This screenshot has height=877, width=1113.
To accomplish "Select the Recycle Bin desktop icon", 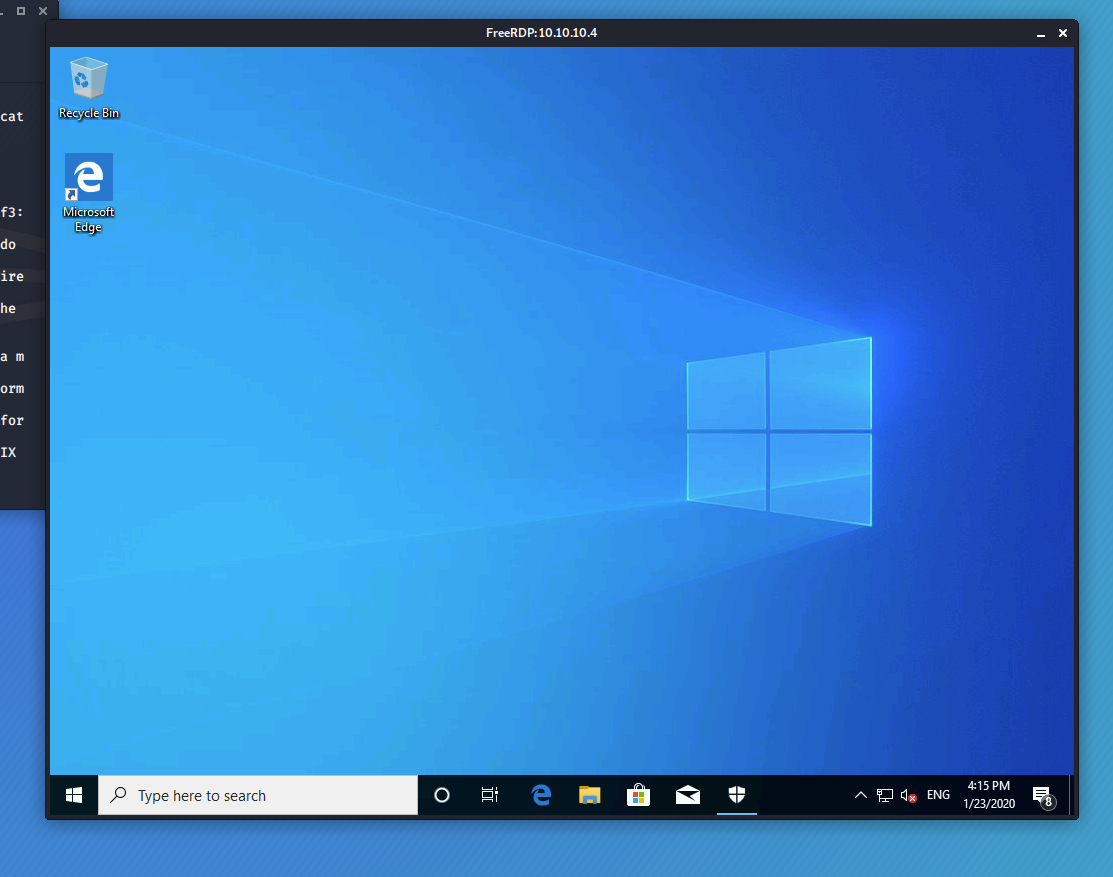I will [x=89, y=88].
